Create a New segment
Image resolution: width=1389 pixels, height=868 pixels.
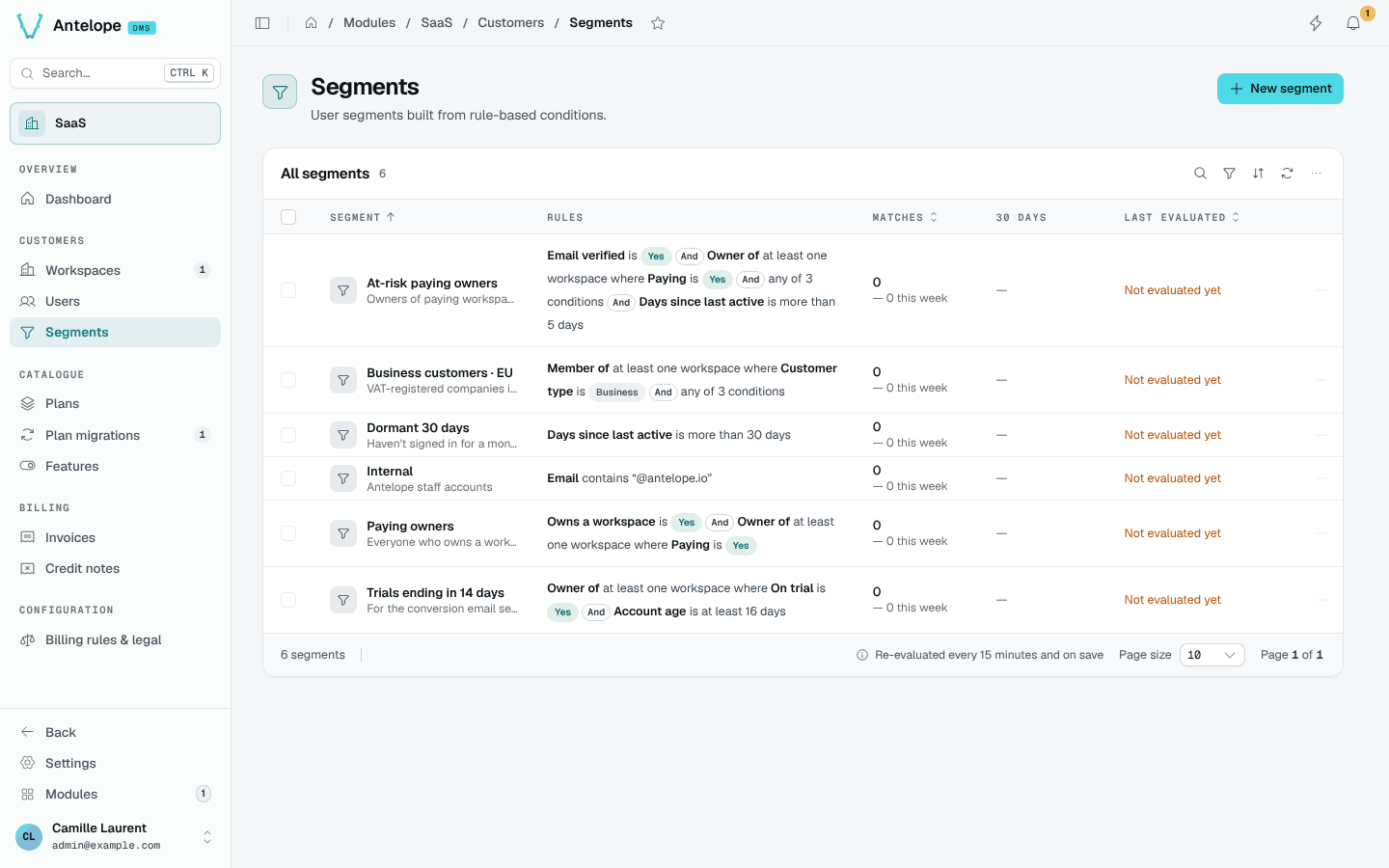[x=1280, y=89]
